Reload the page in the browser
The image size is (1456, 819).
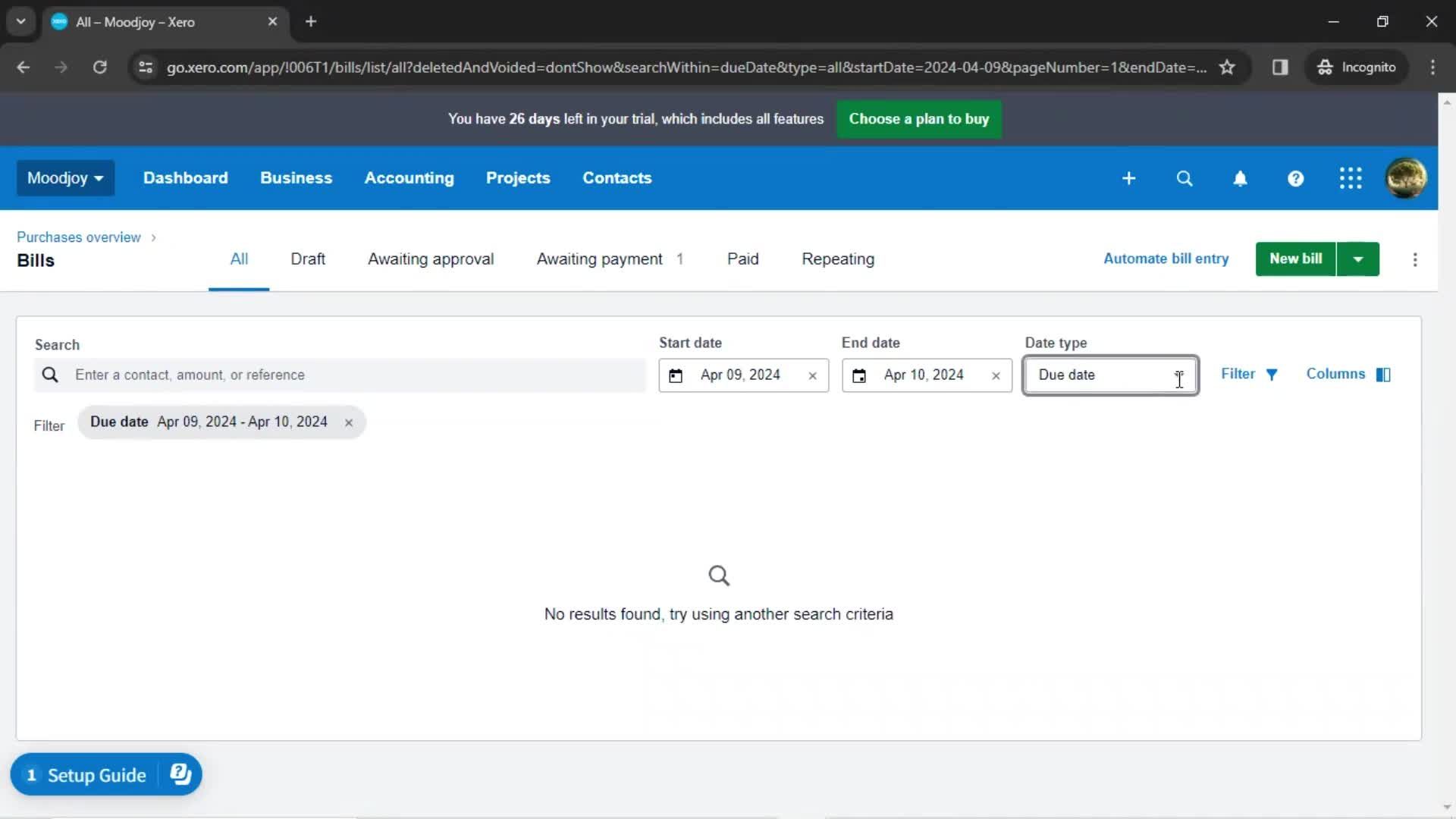(x=99, y=67)
